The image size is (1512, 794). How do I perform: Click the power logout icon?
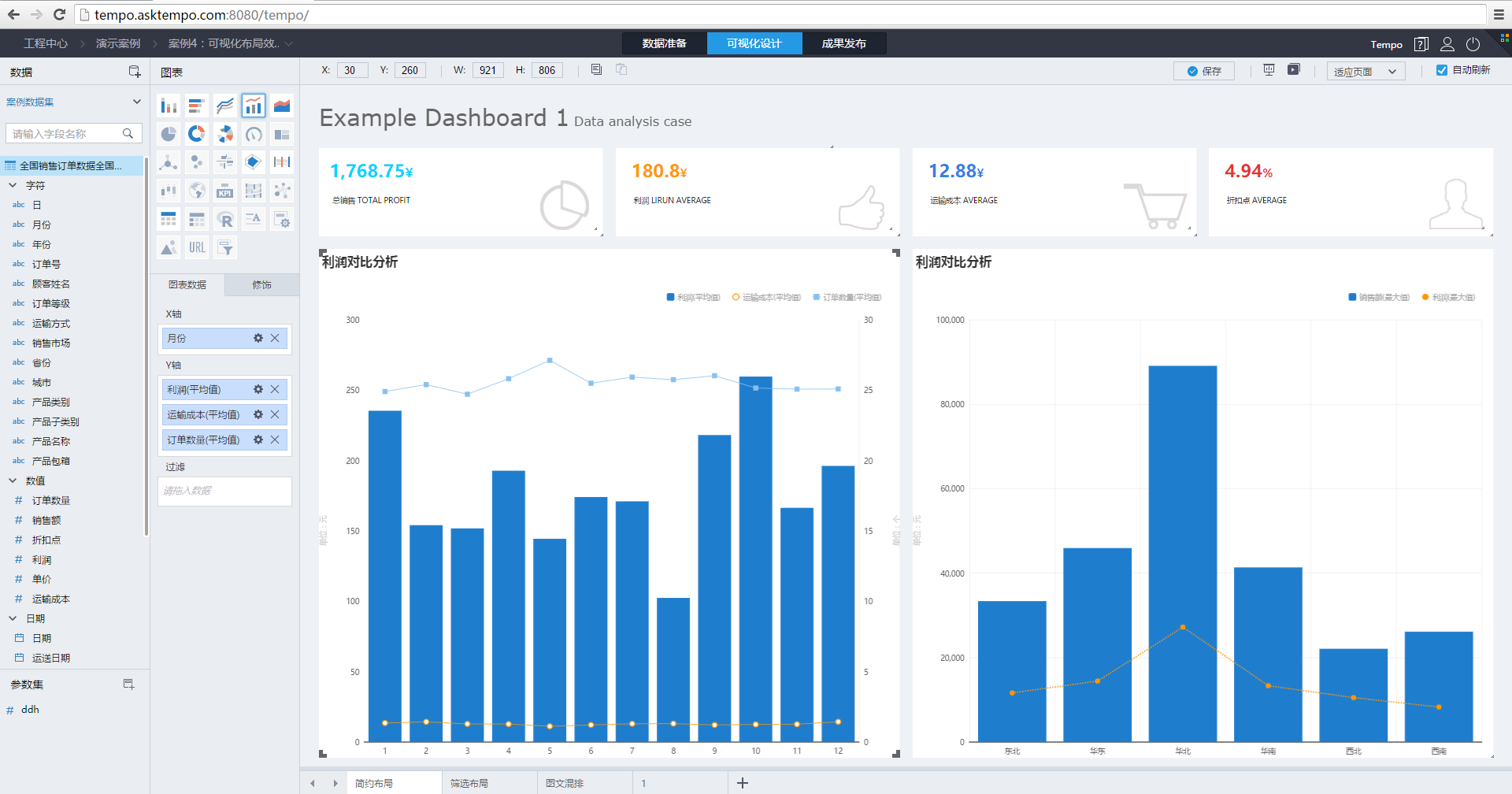click(1473, 44)
